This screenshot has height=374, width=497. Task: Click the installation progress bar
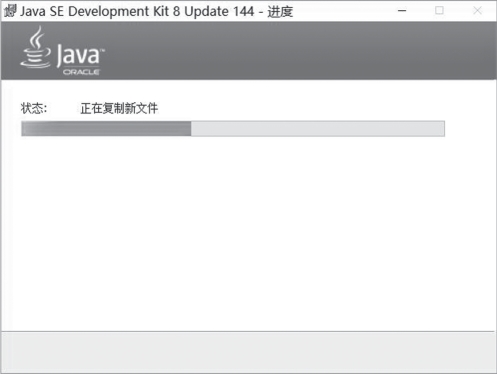(x=233, y=129)
